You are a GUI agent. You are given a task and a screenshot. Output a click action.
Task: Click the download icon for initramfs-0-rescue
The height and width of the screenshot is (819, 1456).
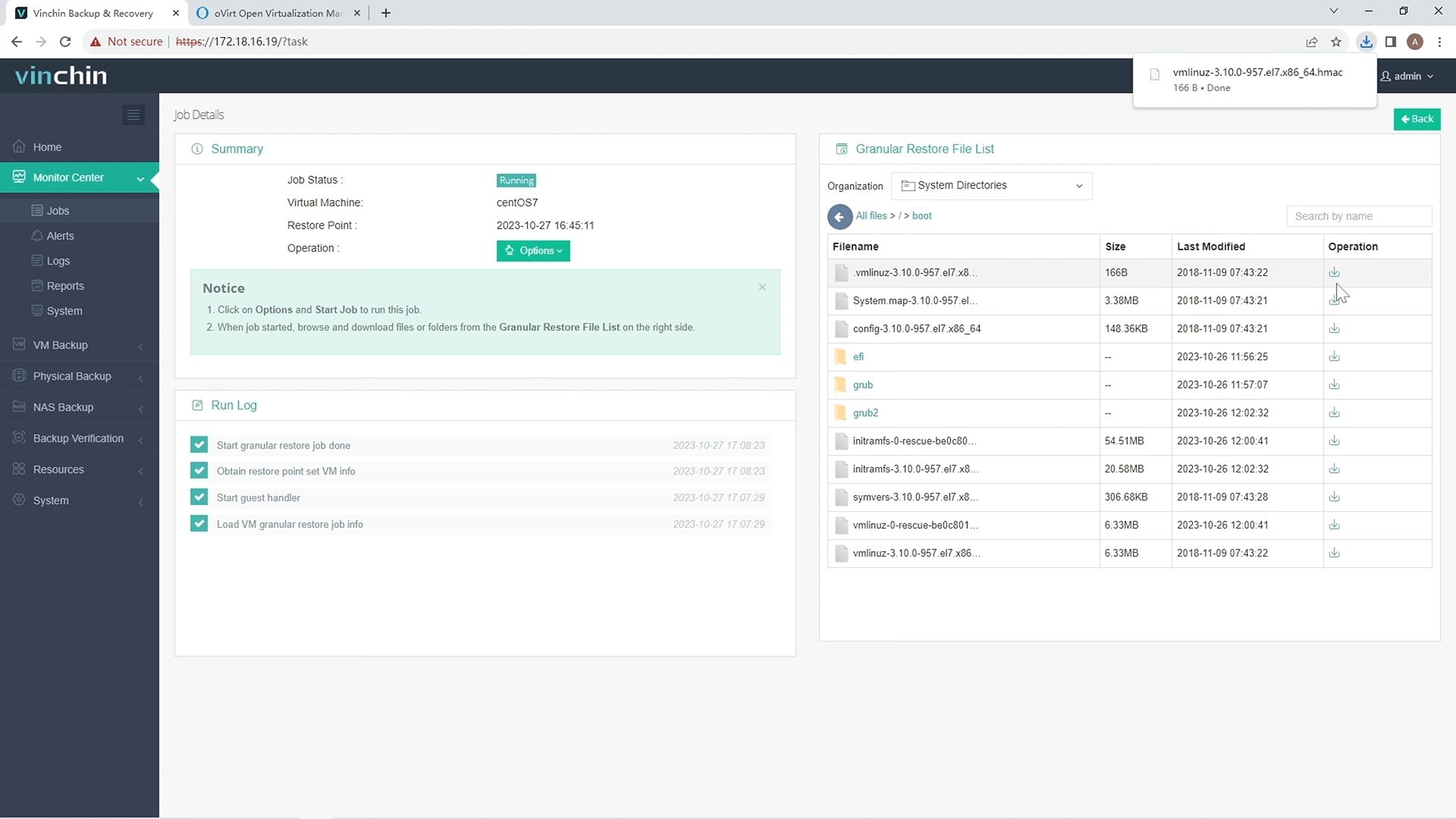pyautogui.click(x=1334, y=440)
